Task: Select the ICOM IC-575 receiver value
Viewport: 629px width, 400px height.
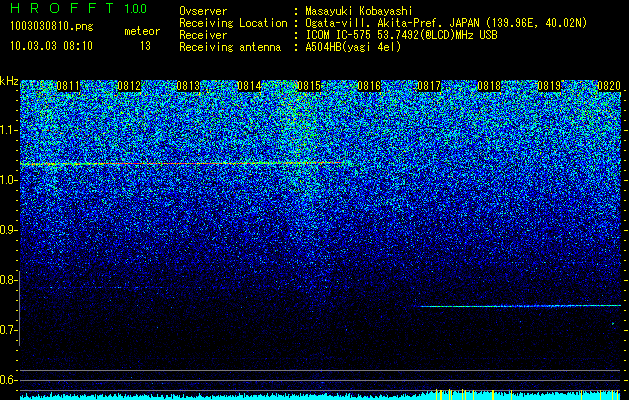Action: (401, 35)
